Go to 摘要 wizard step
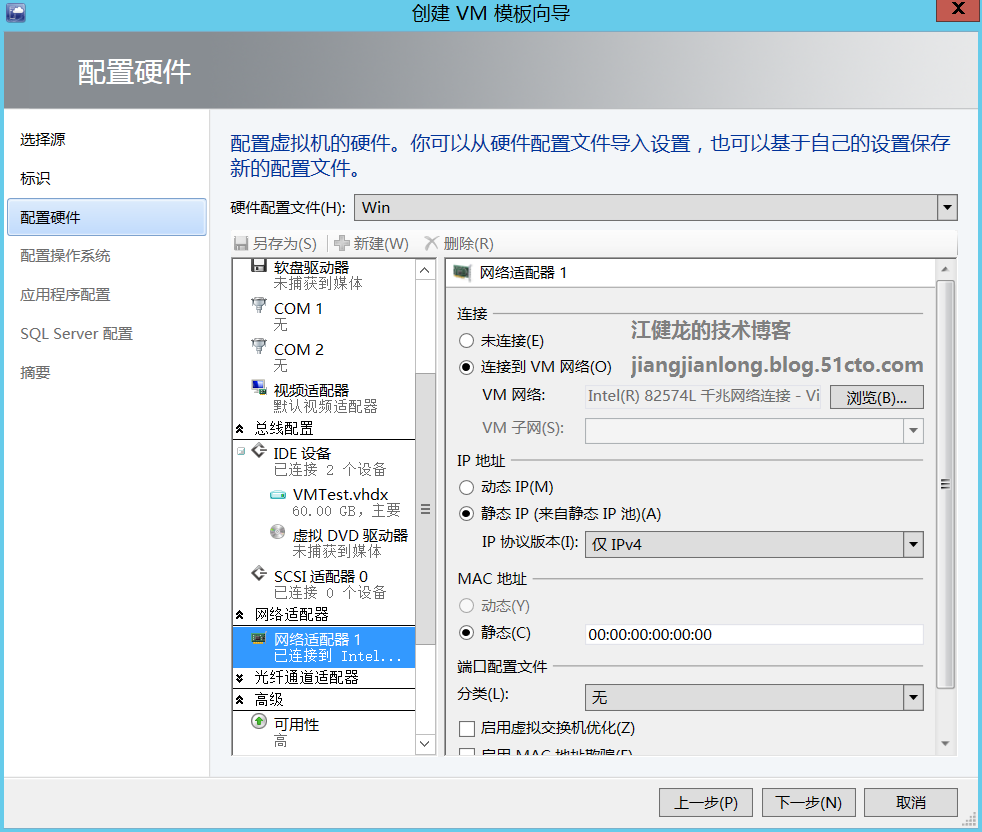982x832 pixels. pyautogui.click(x=35, y=373)
